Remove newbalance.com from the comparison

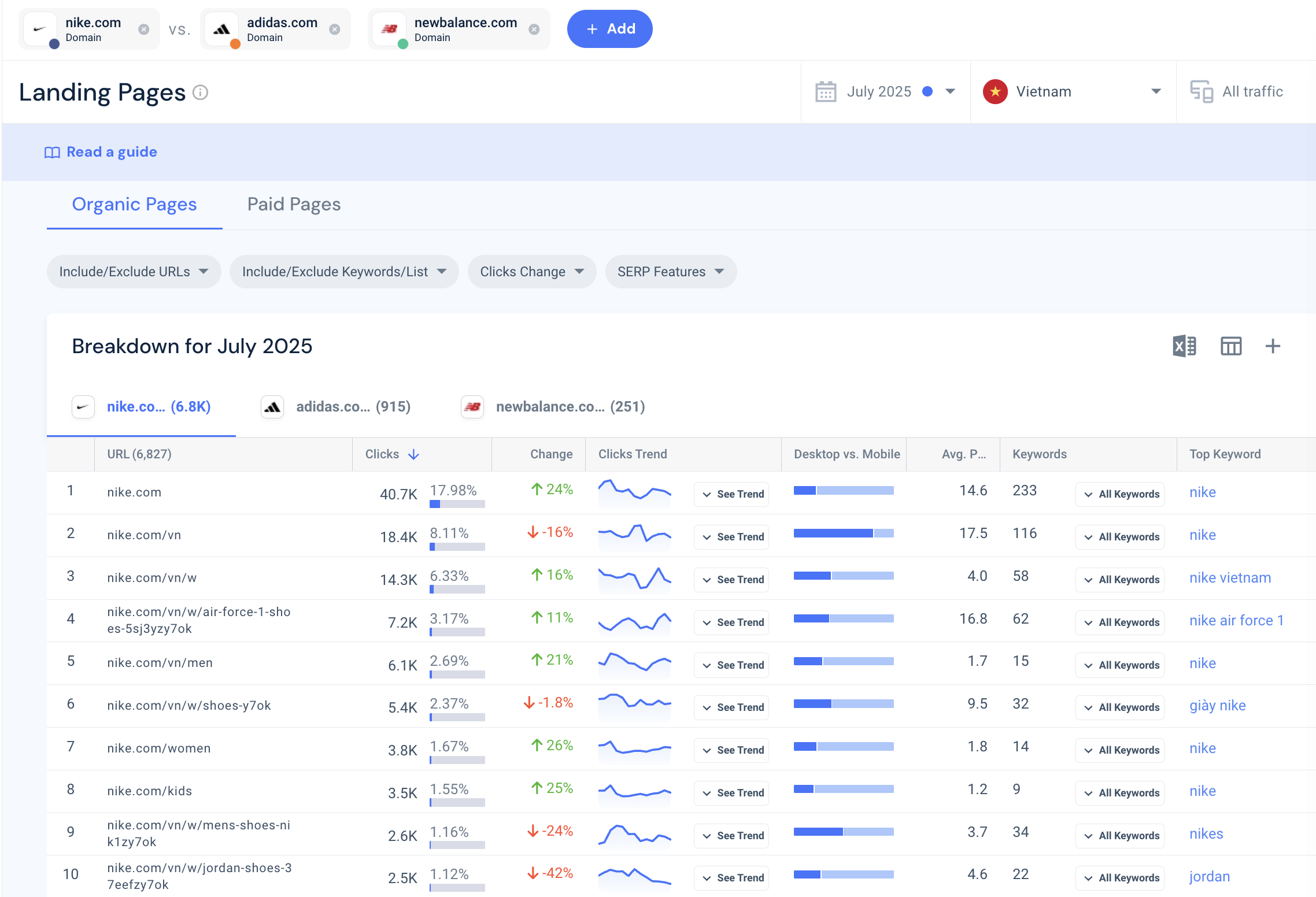coord(534,29)
